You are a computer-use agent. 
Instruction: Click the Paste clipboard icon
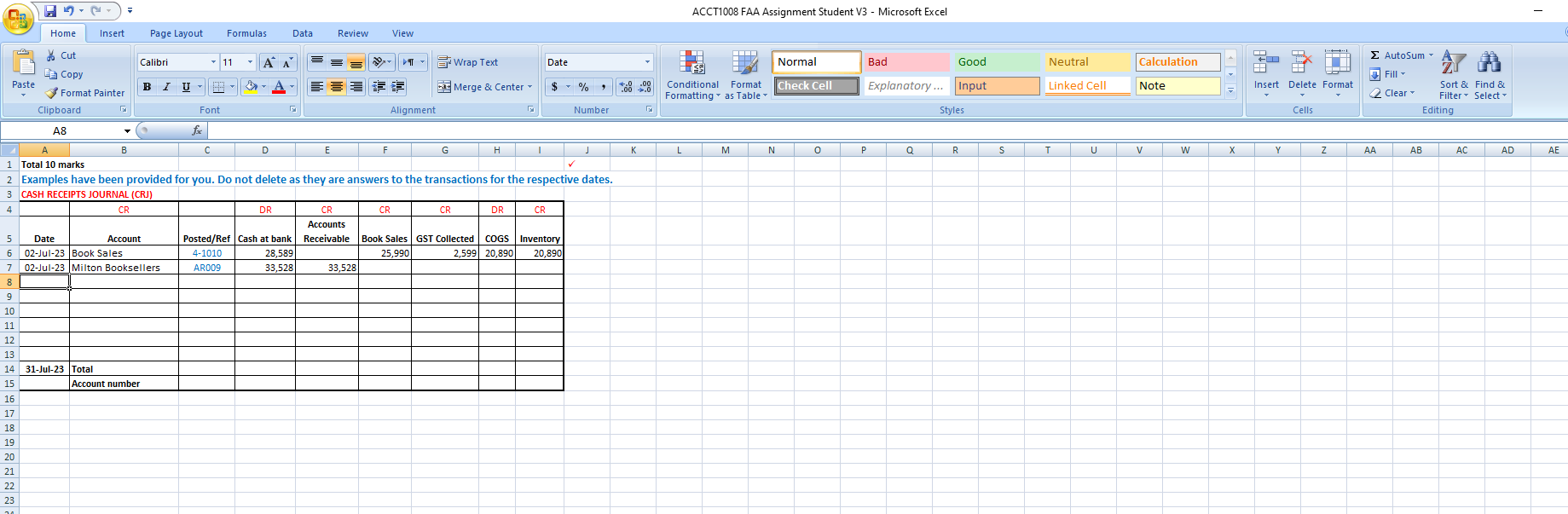pos(24,63)
